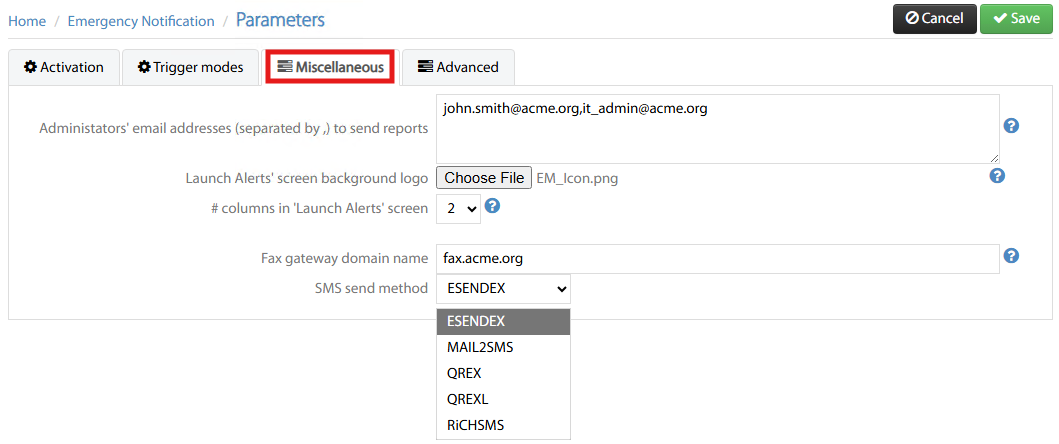Screen dimensions: 1059x444
Task: Pick QREXL option in the list
Action: click(468, 399)
